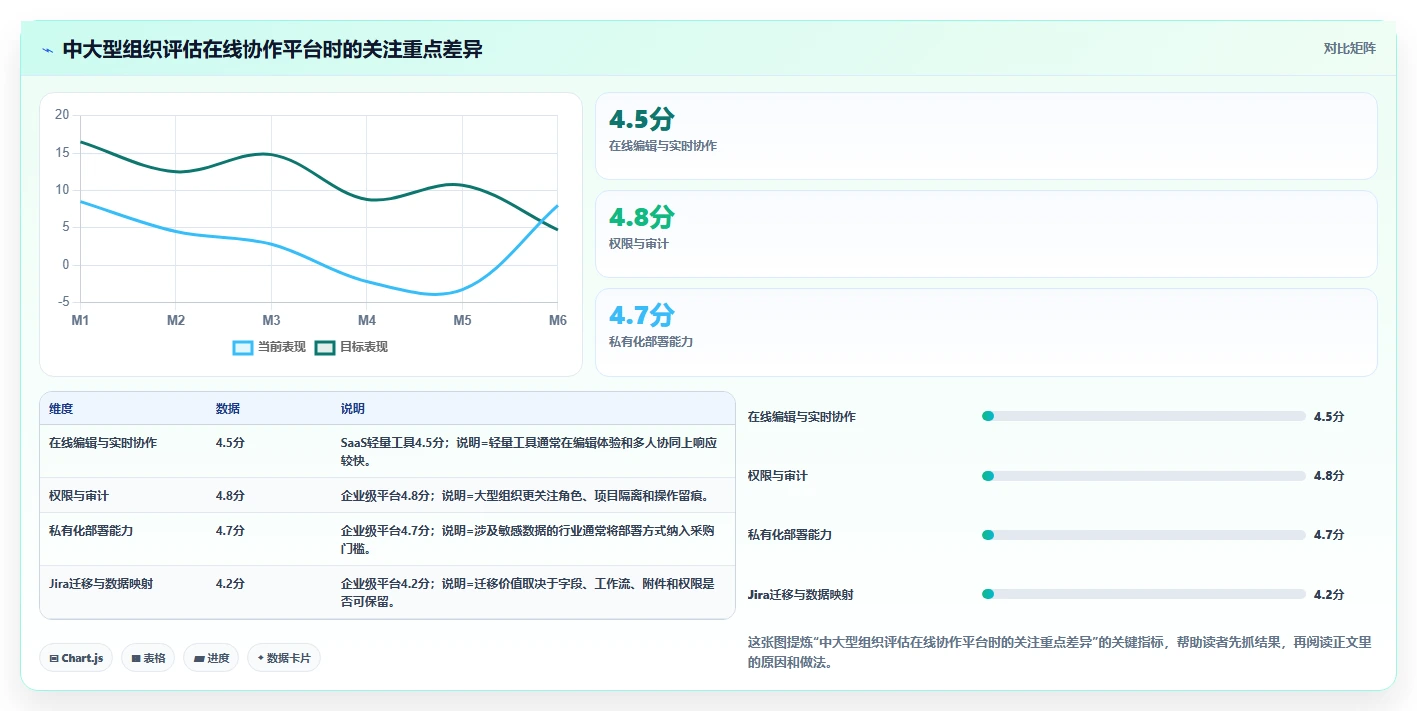Click the M6 axis label on chart

557,320
